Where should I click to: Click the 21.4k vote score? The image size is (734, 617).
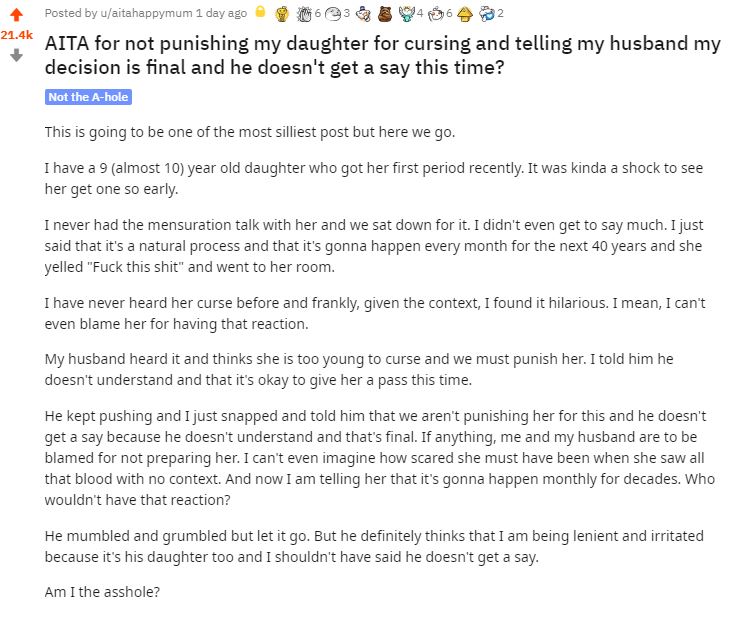point(16,35)
